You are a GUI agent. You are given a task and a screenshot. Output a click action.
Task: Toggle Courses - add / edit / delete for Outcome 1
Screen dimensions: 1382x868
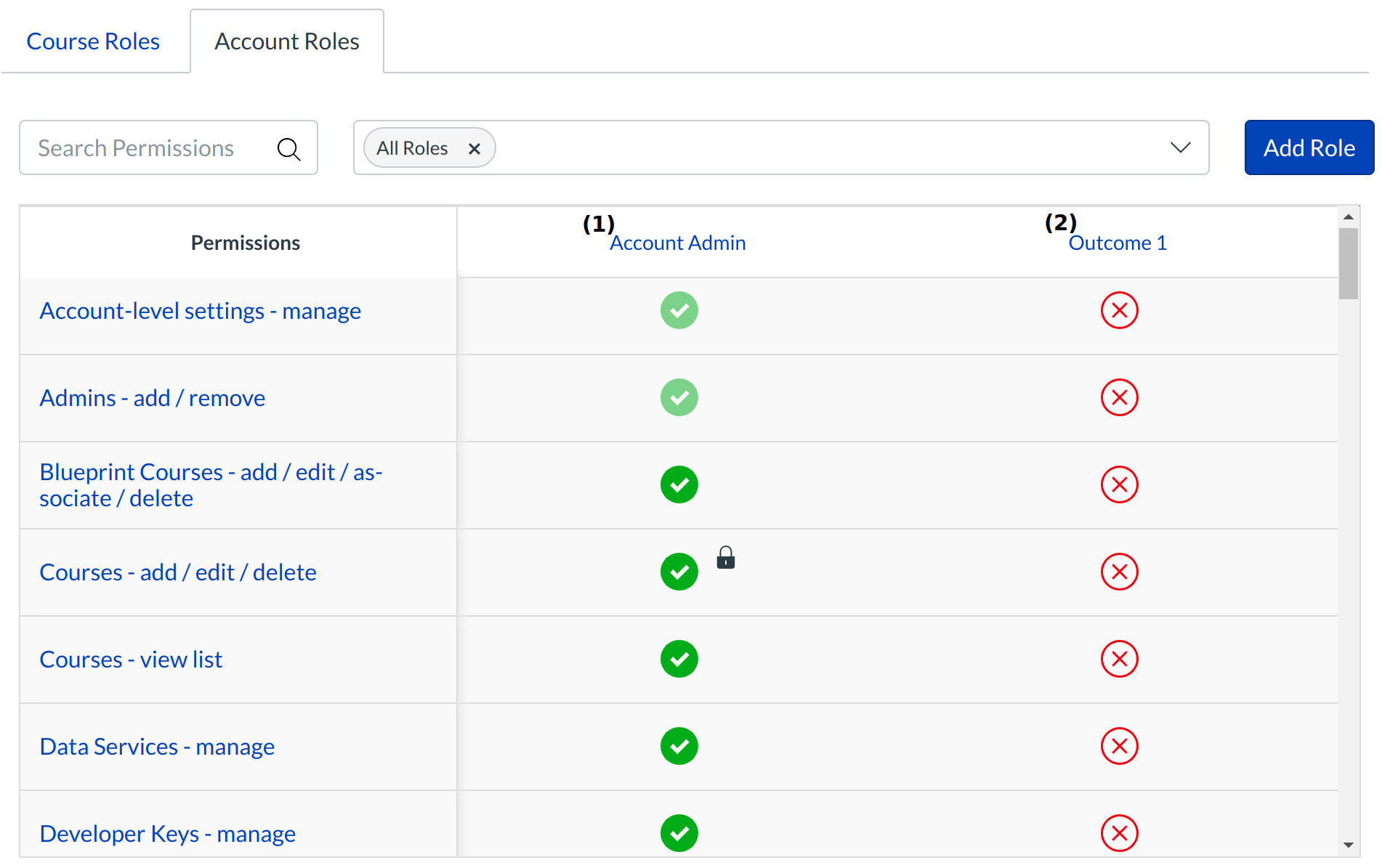(1119, 572)
